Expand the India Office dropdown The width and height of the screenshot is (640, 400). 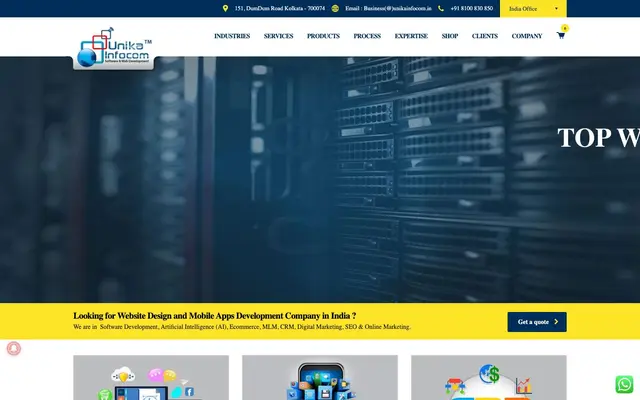click(x=533, y=9)
